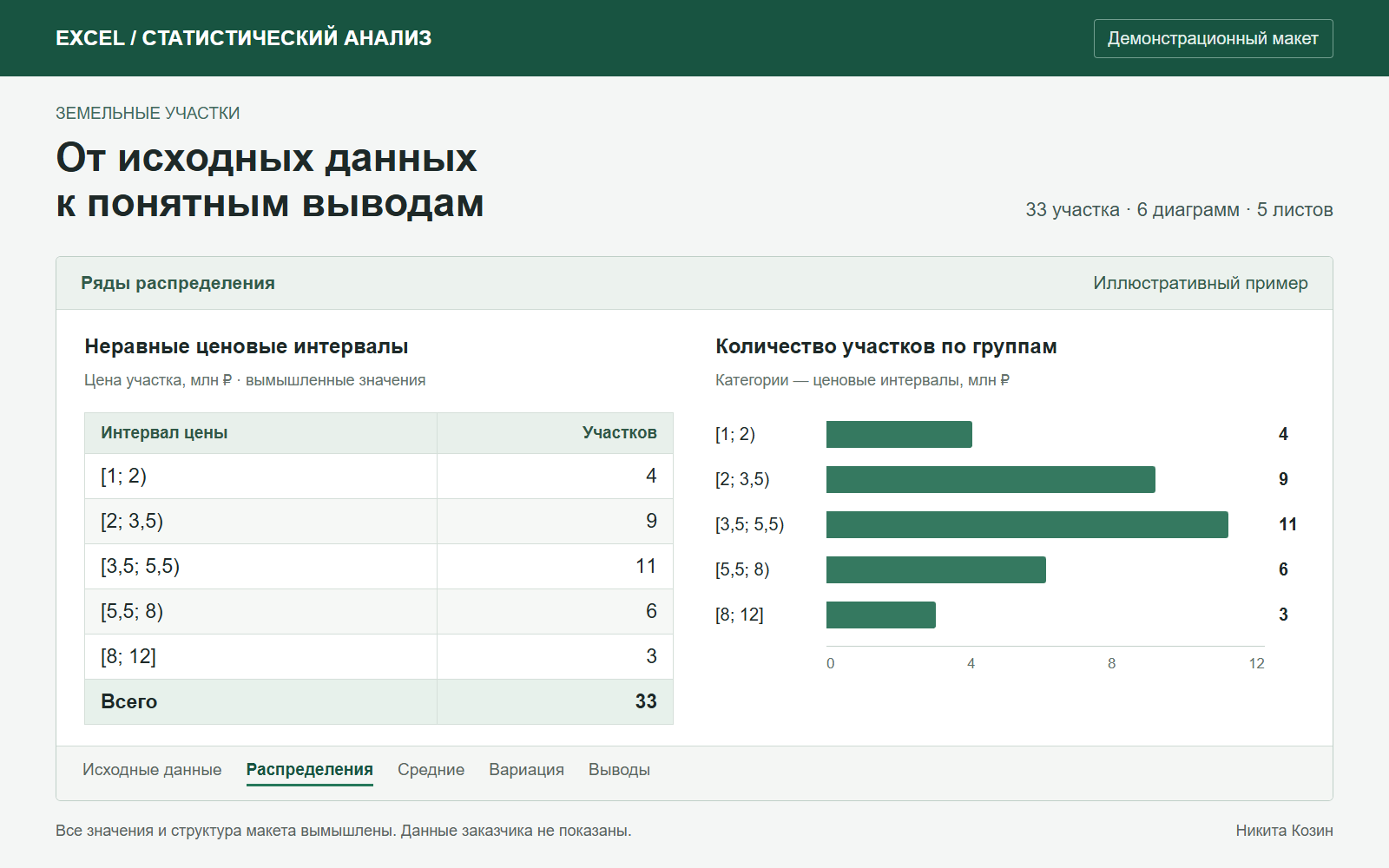The width and height of the screenshot is (1389, 868).
Task: Open the Вариация tab
Action: click(x=526, y=770)
